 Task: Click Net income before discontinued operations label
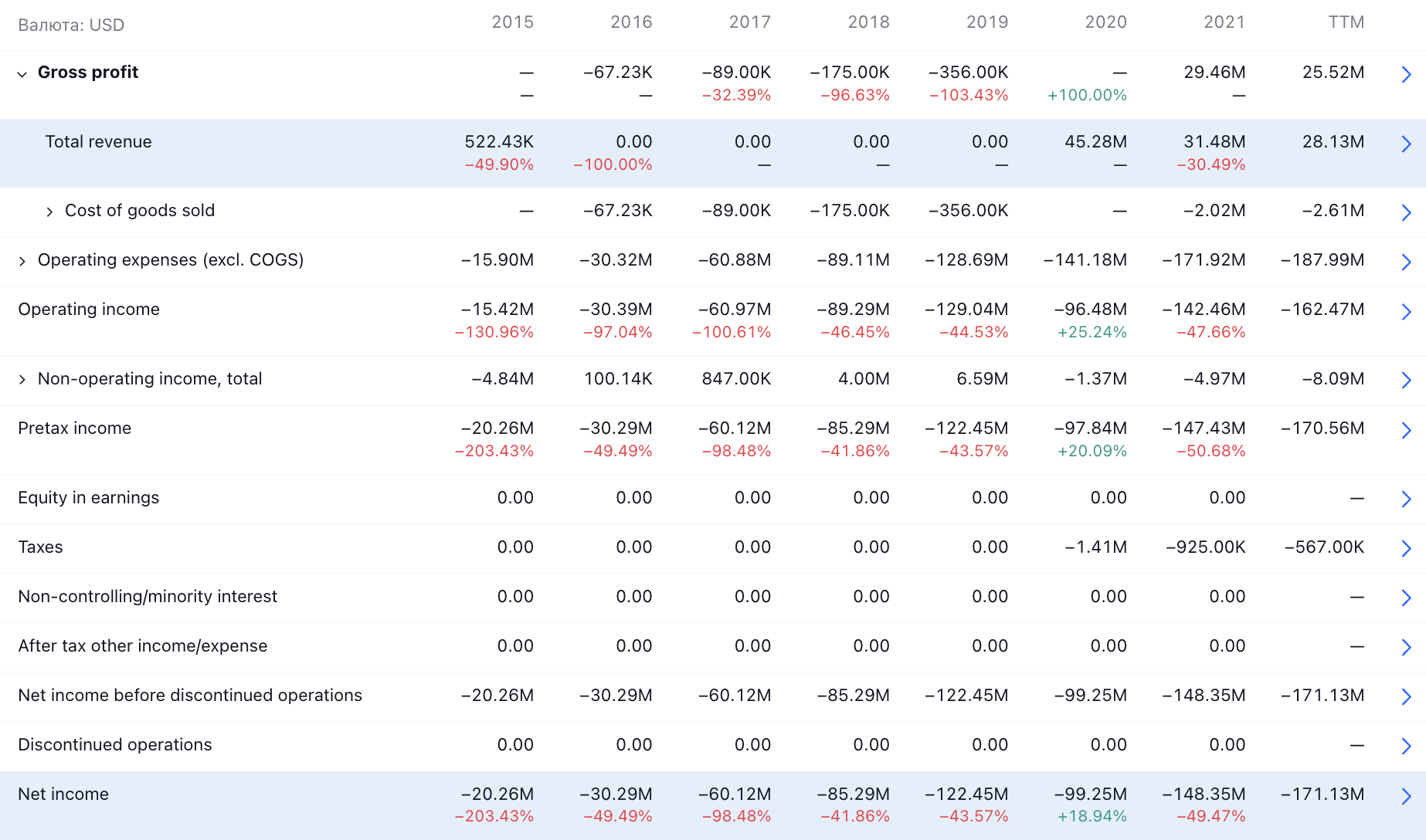(x=190, y=696)
